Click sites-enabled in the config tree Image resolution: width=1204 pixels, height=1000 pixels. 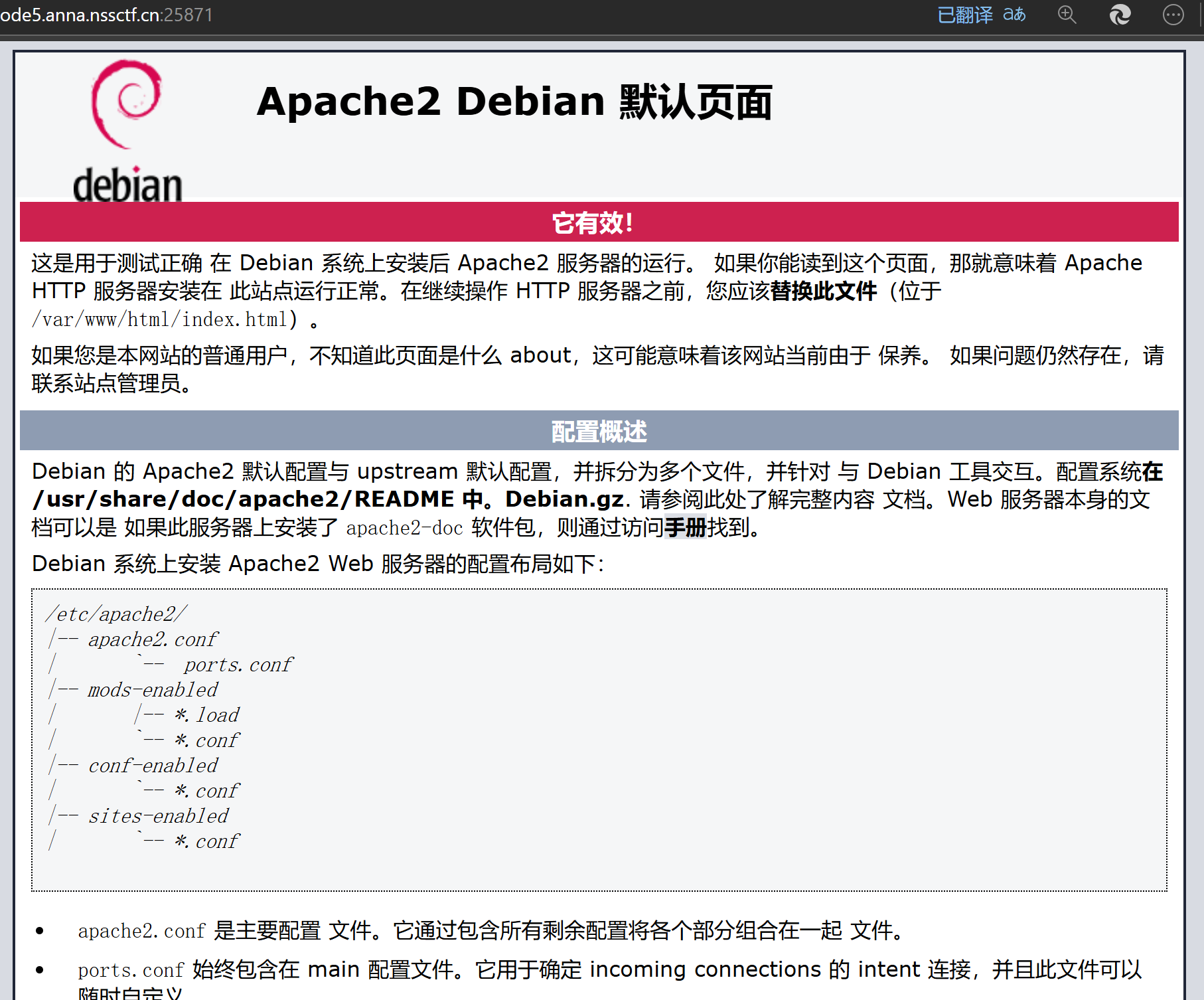pyautogui.click(x=158, y=816)
